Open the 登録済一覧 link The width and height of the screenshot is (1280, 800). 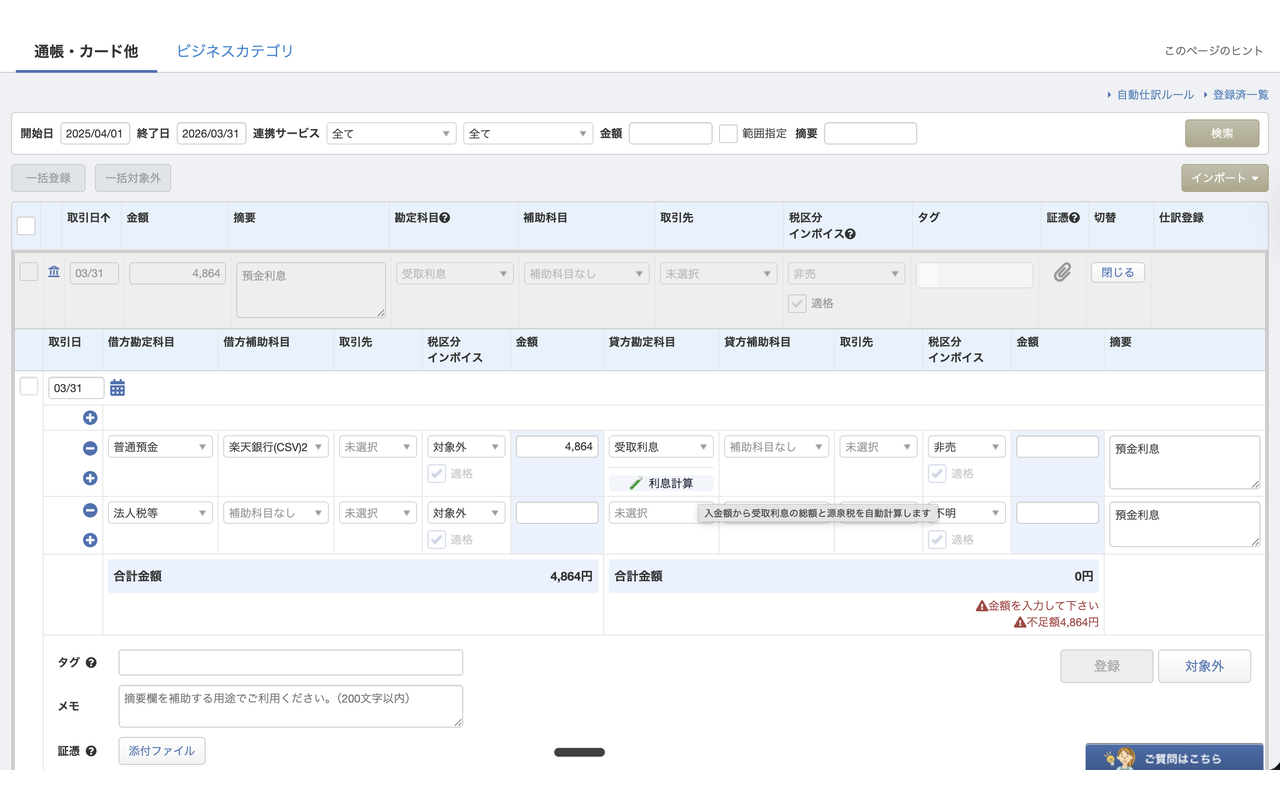[x=1240, y=95]
